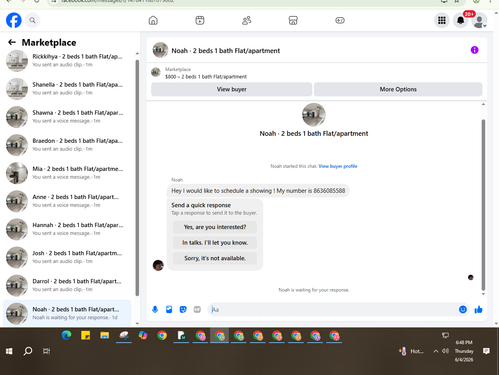Open Shanella's 2 beds conversation
Screen dimensions: 499x375
click(68, 89)
